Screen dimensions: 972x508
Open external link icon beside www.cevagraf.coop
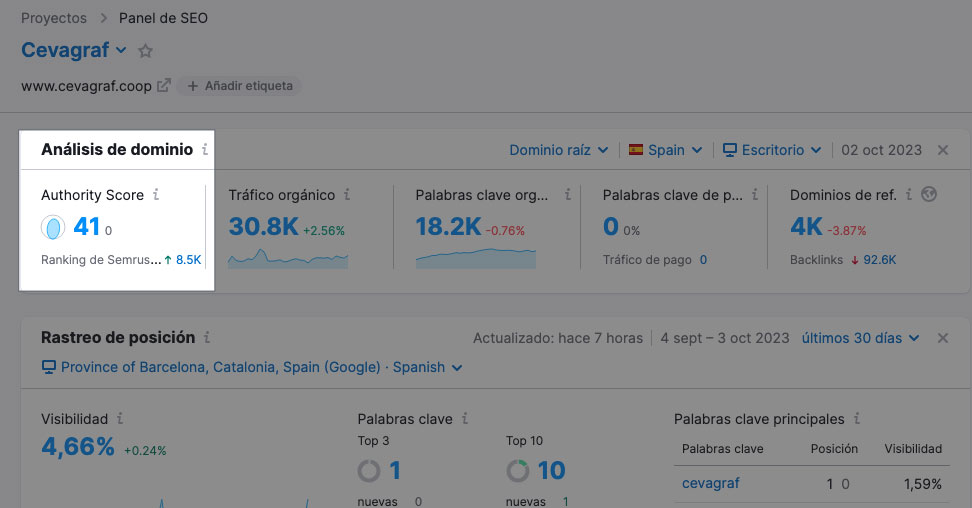164,86
